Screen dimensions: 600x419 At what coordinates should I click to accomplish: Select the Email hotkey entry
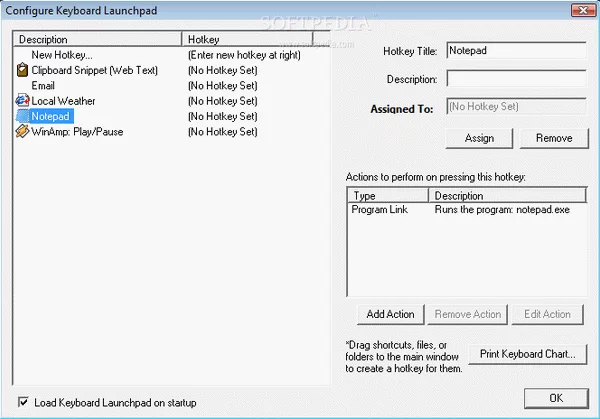[x=43, y=86]
